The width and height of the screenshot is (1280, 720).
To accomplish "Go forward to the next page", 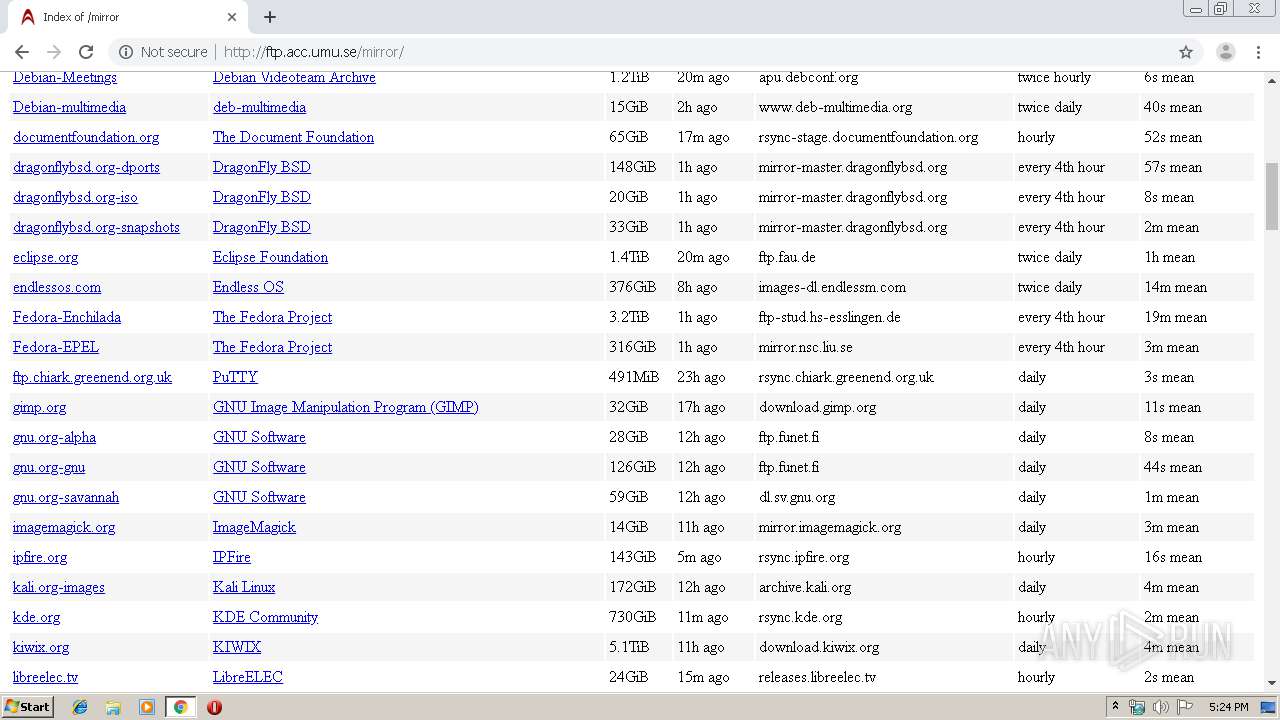I will 54,52.
